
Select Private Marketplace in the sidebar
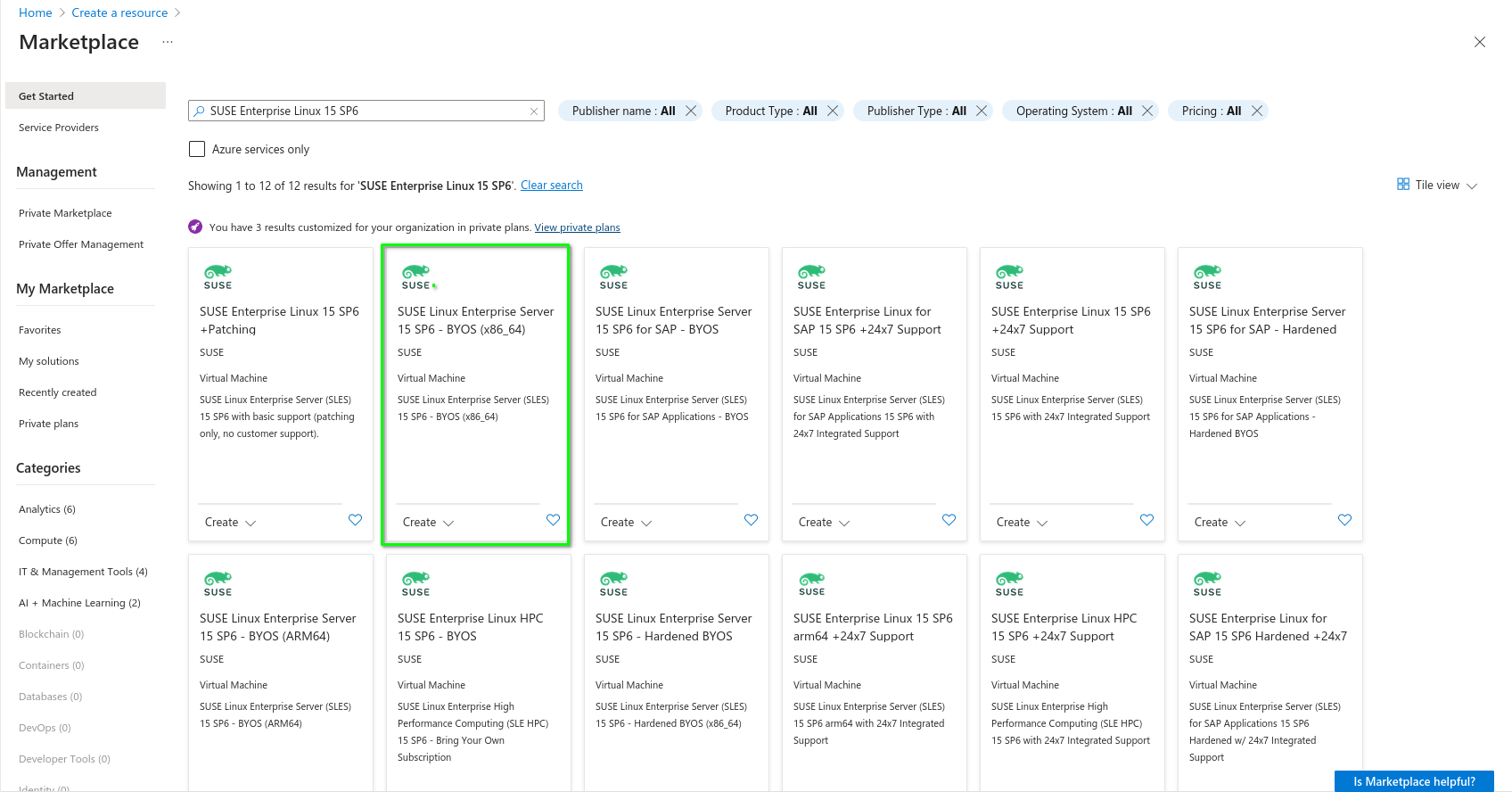(x=65, y=213)
